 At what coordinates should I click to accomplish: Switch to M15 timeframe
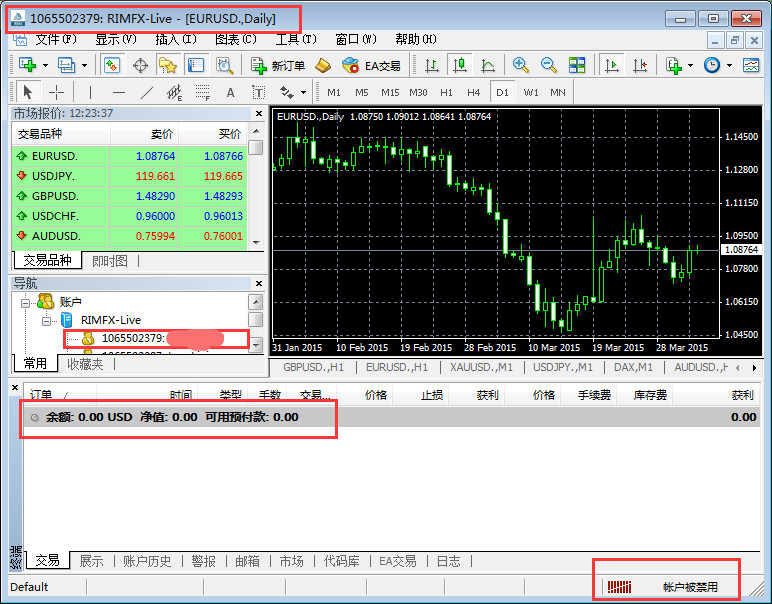pyautogui.click(x=390, y=92)
